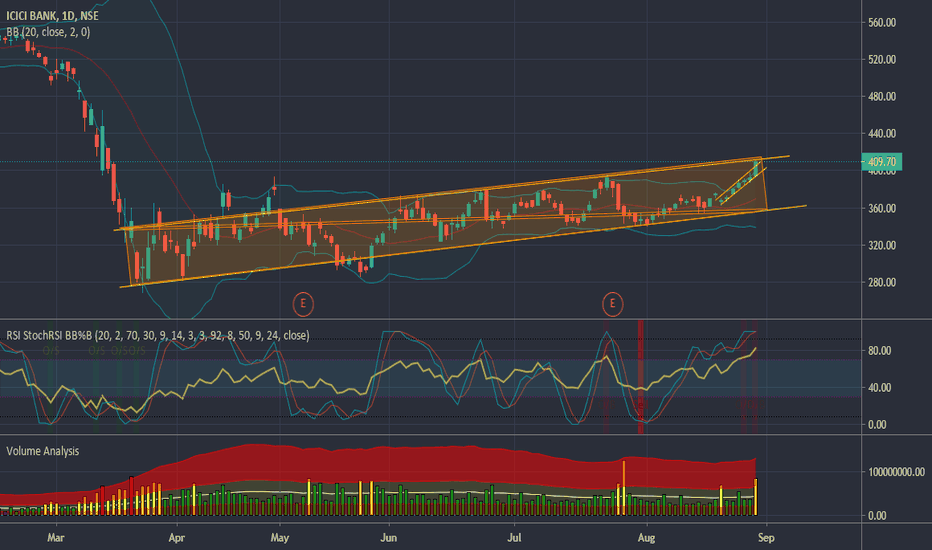The width and height of the screenshot is (932, 550).
Task: Click the 280.00 price axis label
Action: coord(882,282)
